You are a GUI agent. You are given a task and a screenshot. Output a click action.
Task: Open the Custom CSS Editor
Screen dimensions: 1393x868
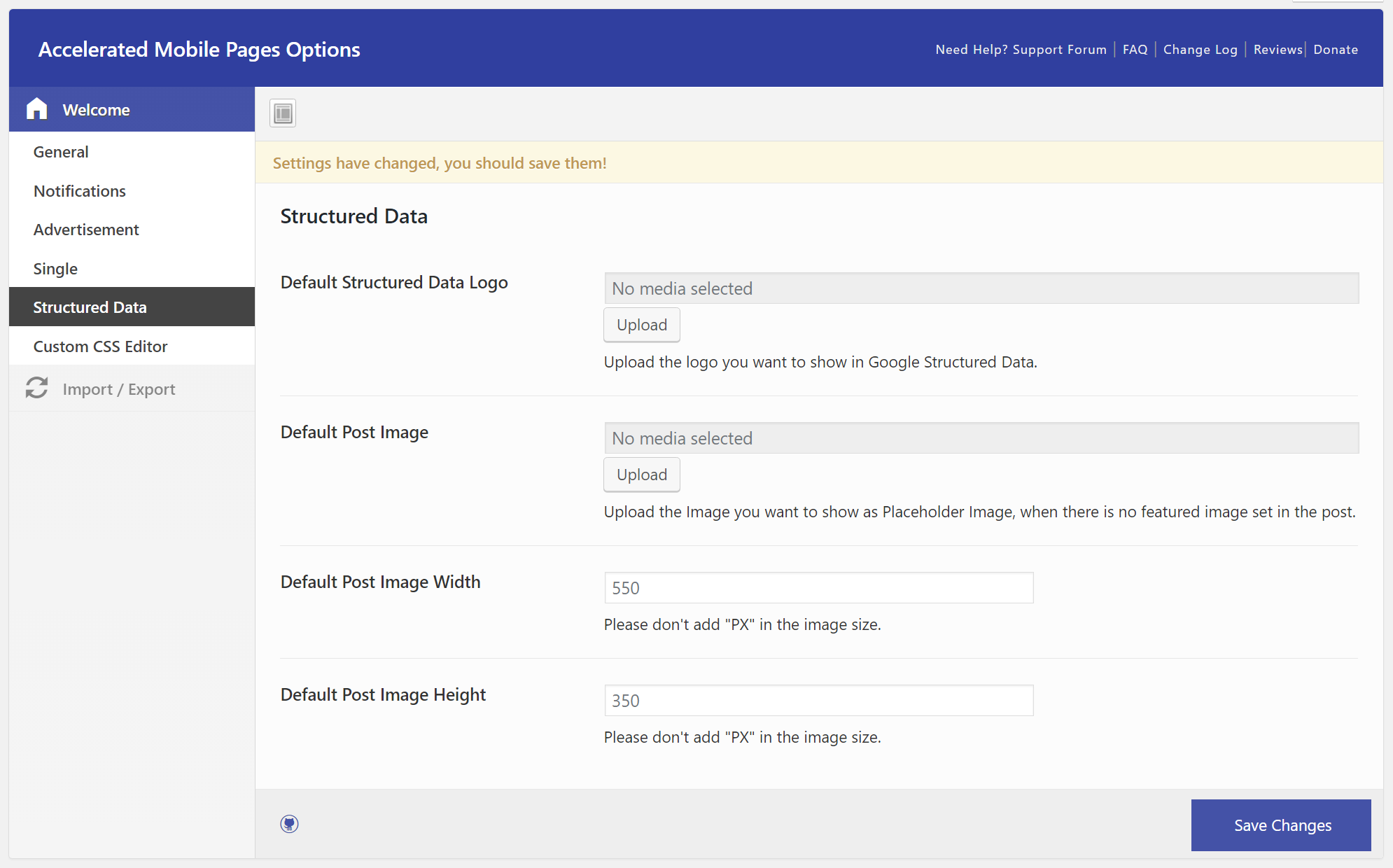(x=132, y=346)
